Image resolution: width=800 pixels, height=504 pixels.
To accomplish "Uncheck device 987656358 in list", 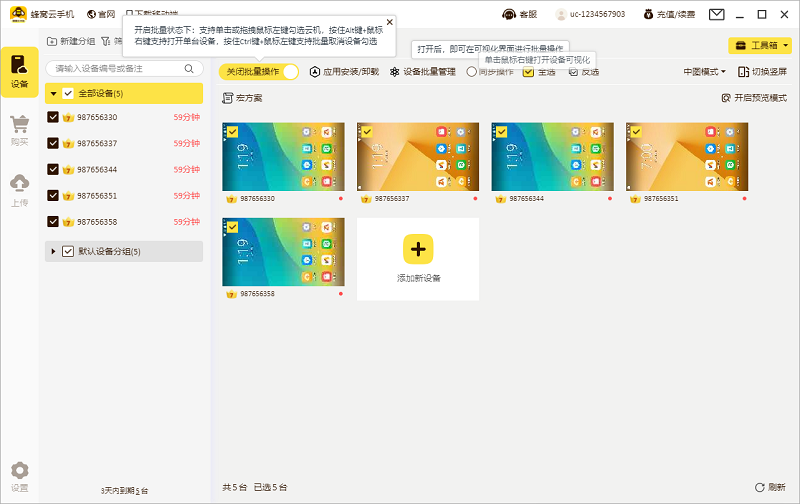I will [53, 221].
